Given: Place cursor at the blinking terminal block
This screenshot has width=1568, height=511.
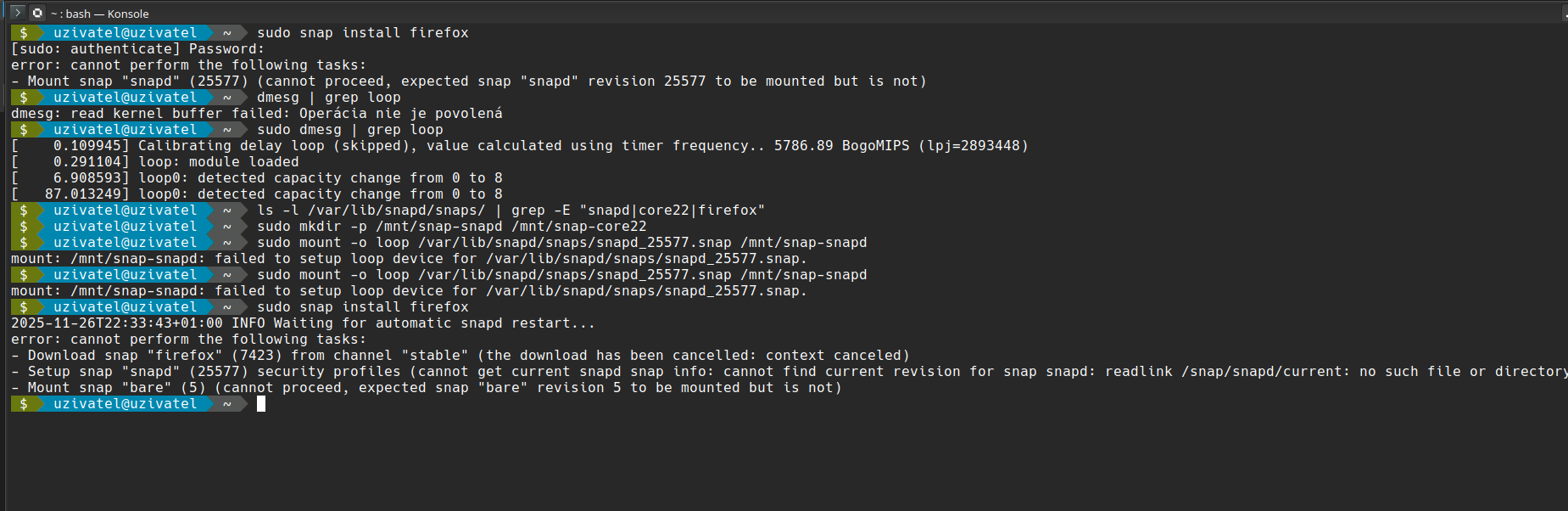Looking at the screenshot, I should click(261, 404).
